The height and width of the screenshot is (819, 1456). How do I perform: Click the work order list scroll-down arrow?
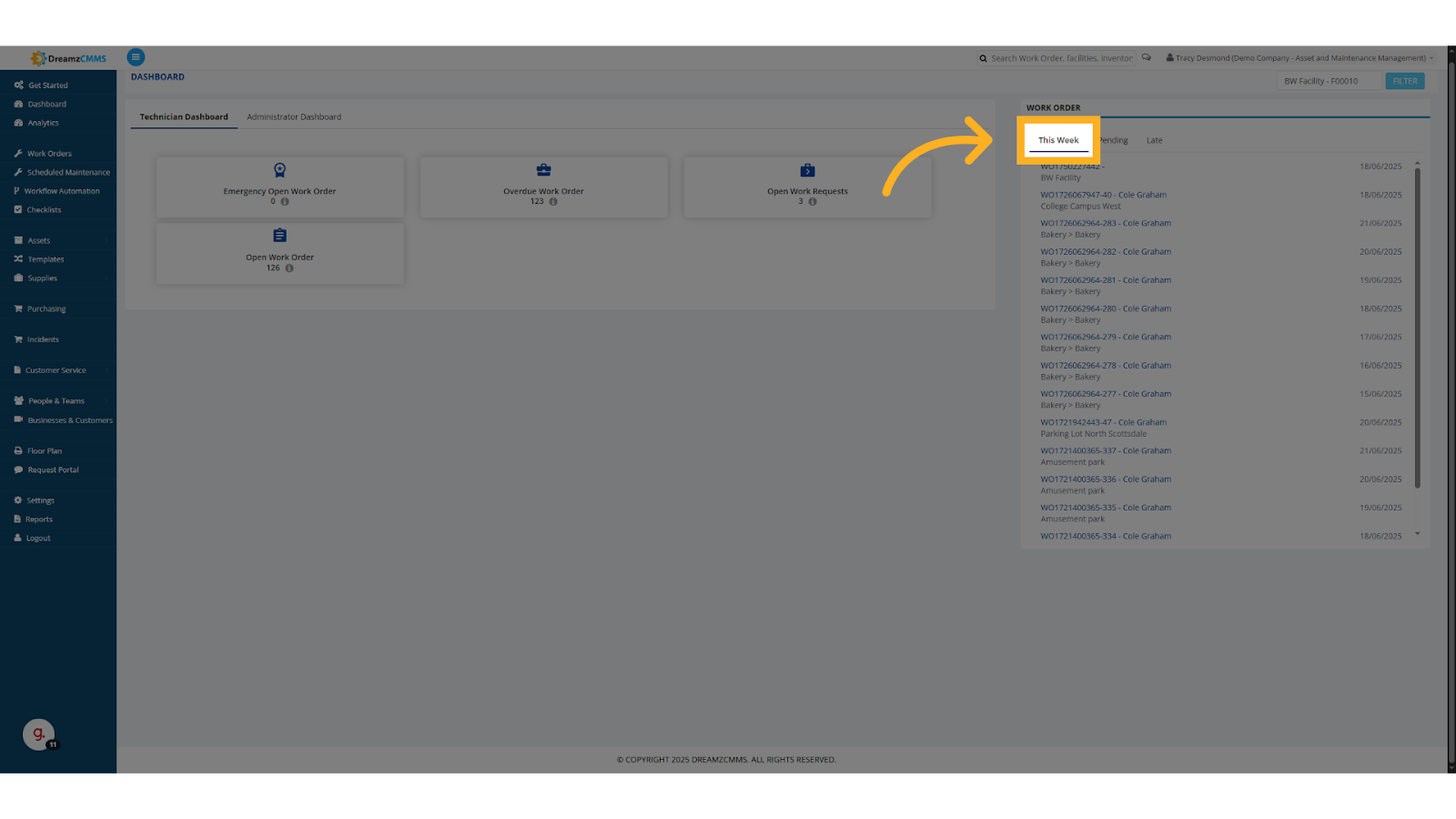[x=1417, y=534]
